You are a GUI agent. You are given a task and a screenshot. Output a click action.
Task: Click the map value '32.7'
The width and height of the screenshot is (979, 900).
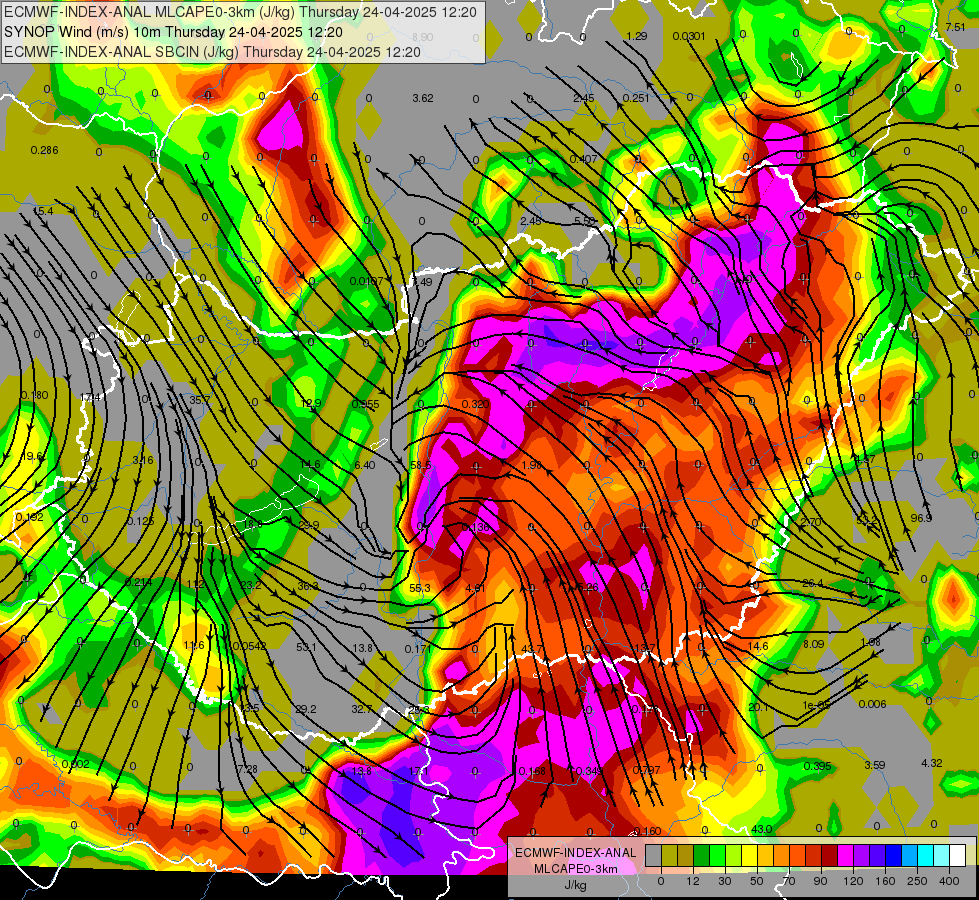362,709
